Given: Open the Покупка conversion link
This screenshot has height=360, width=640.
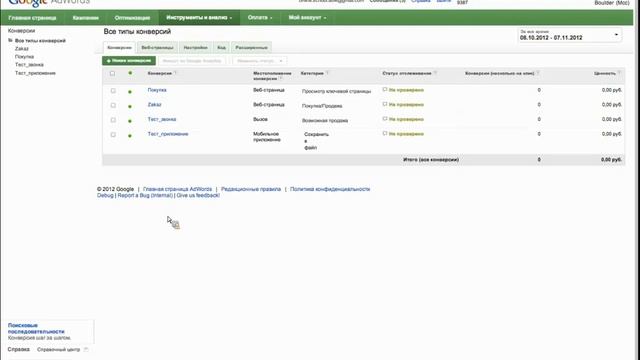Looking at the screenshot, I should (157, 90).
